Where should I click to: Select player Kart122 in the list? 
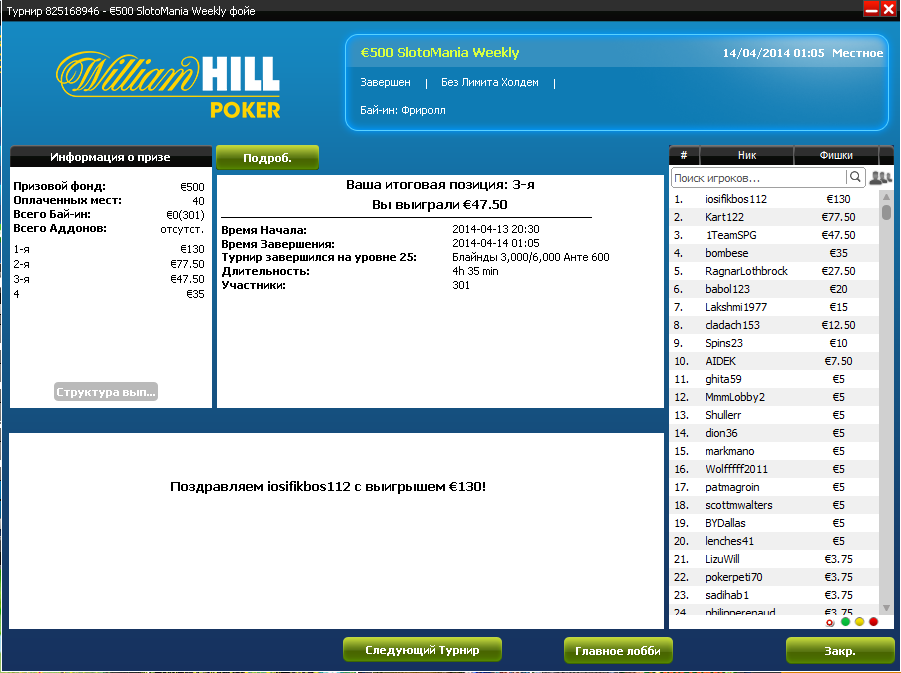[775, 217]
